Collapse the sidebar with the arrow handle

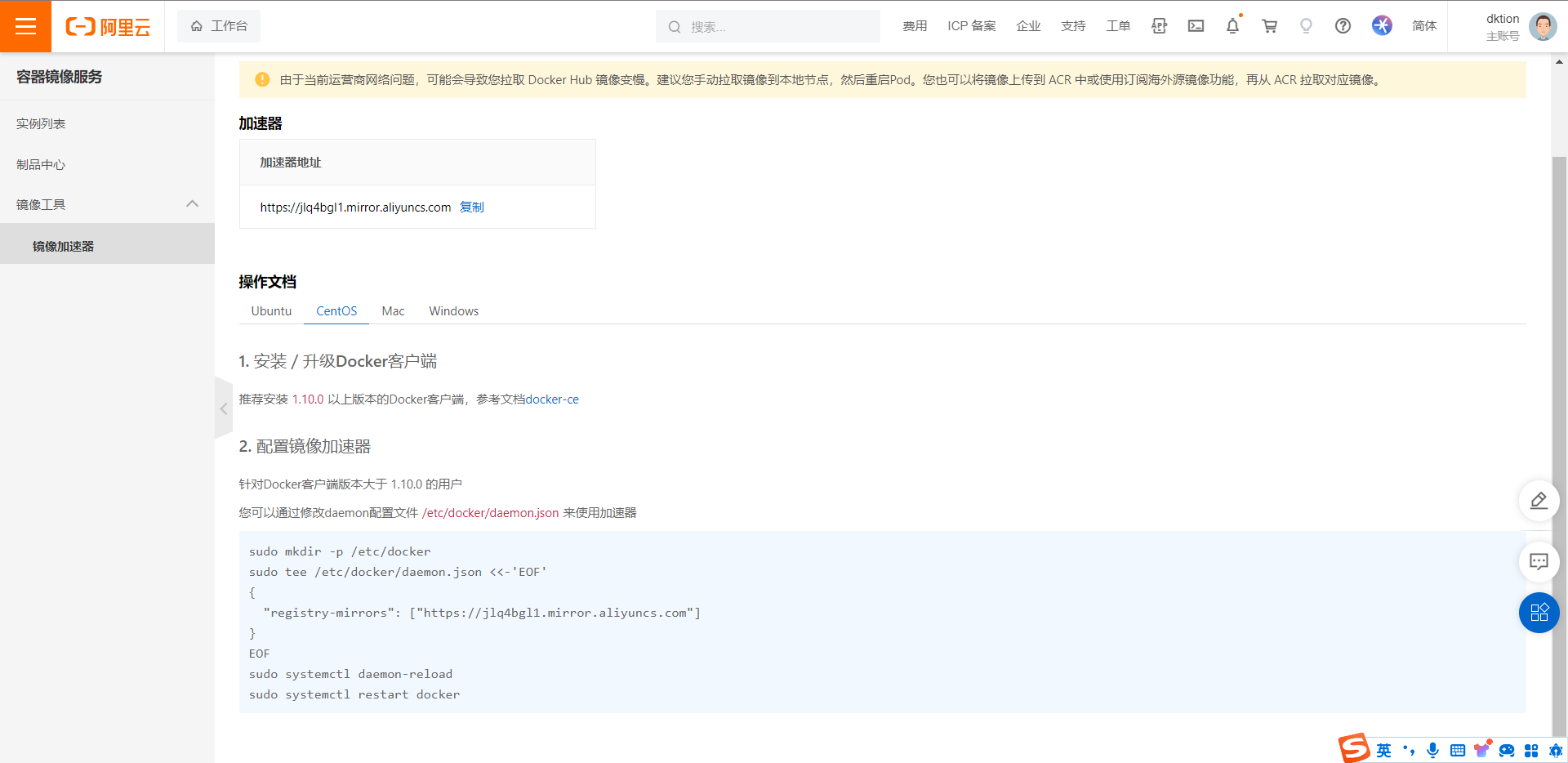224,408
